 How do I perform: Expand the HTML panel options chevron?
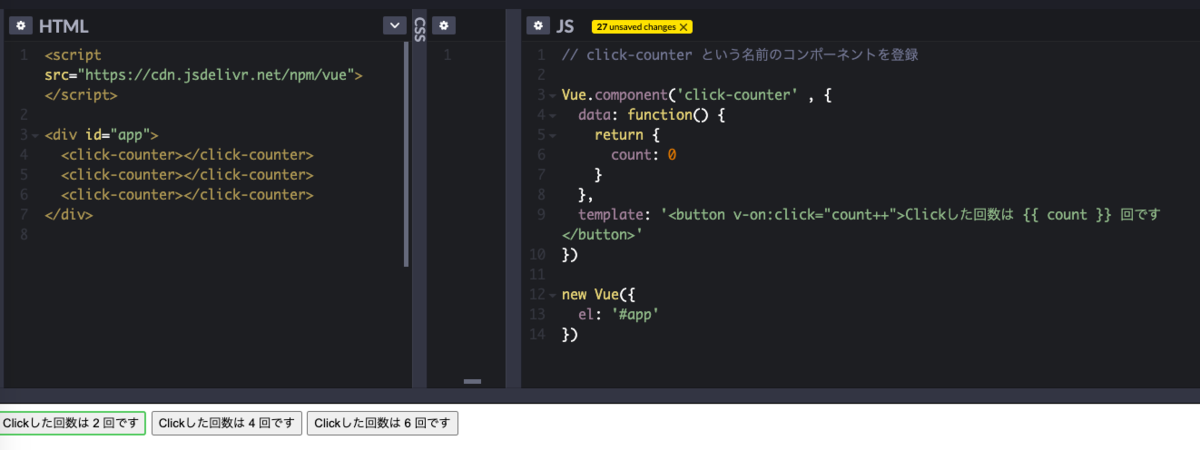pos(394,26)
